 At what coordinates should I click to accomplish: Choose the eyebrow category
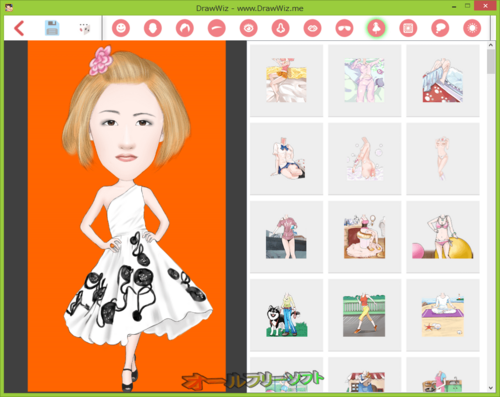[x=217, y=28]
